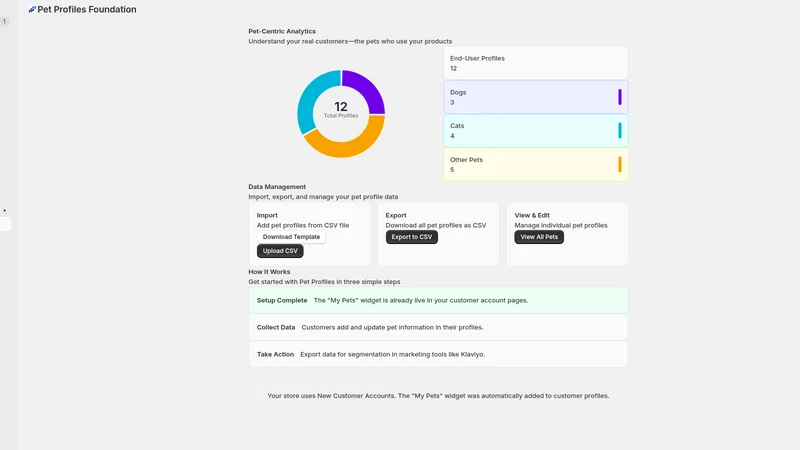
Task: Click 'Add pet profiles from CSV file' text
Action: tap(303, 225)
